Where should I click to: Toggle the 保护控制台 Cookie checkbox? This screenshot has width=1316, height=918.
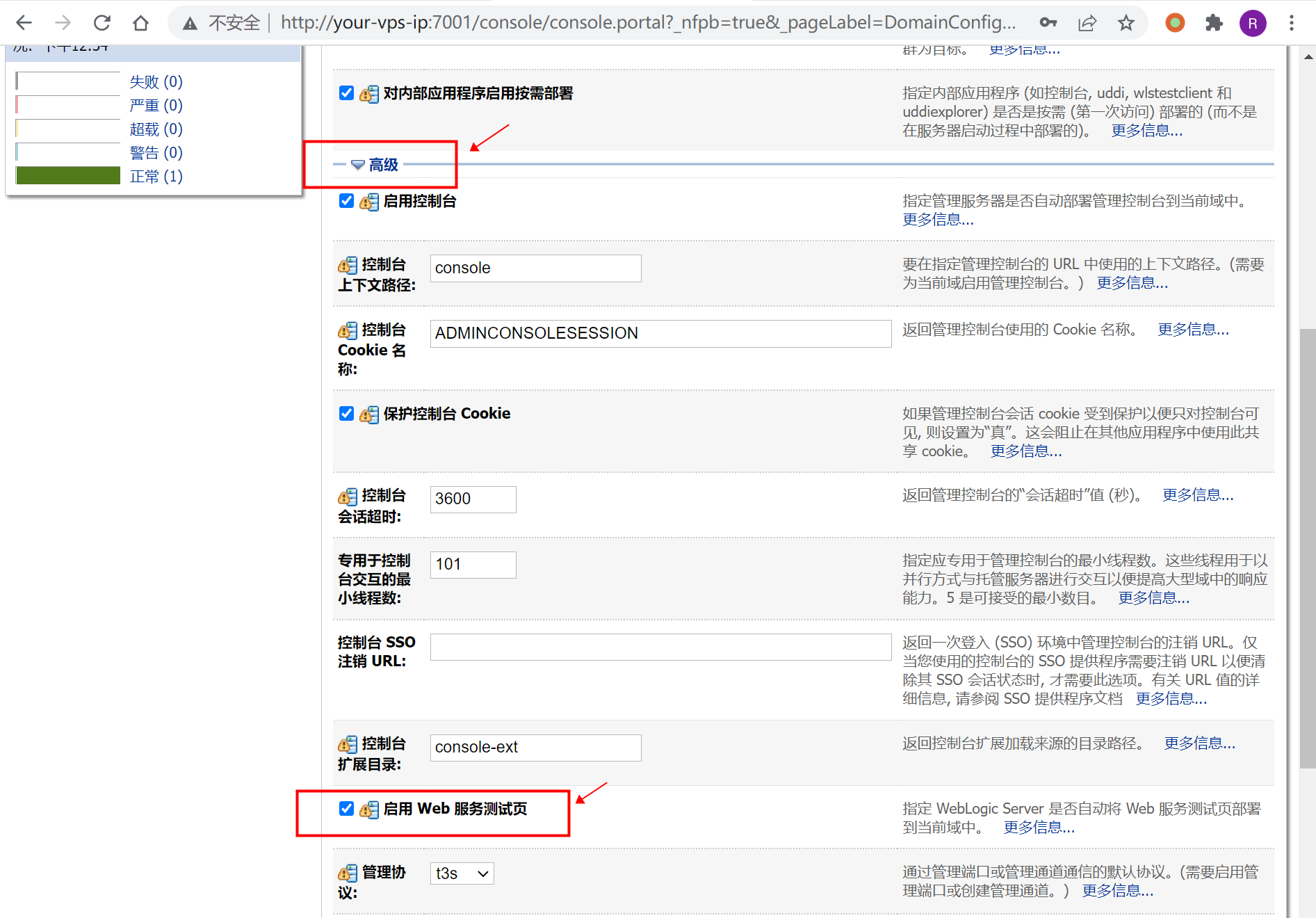pyautogui.click(x=346, y=413)
